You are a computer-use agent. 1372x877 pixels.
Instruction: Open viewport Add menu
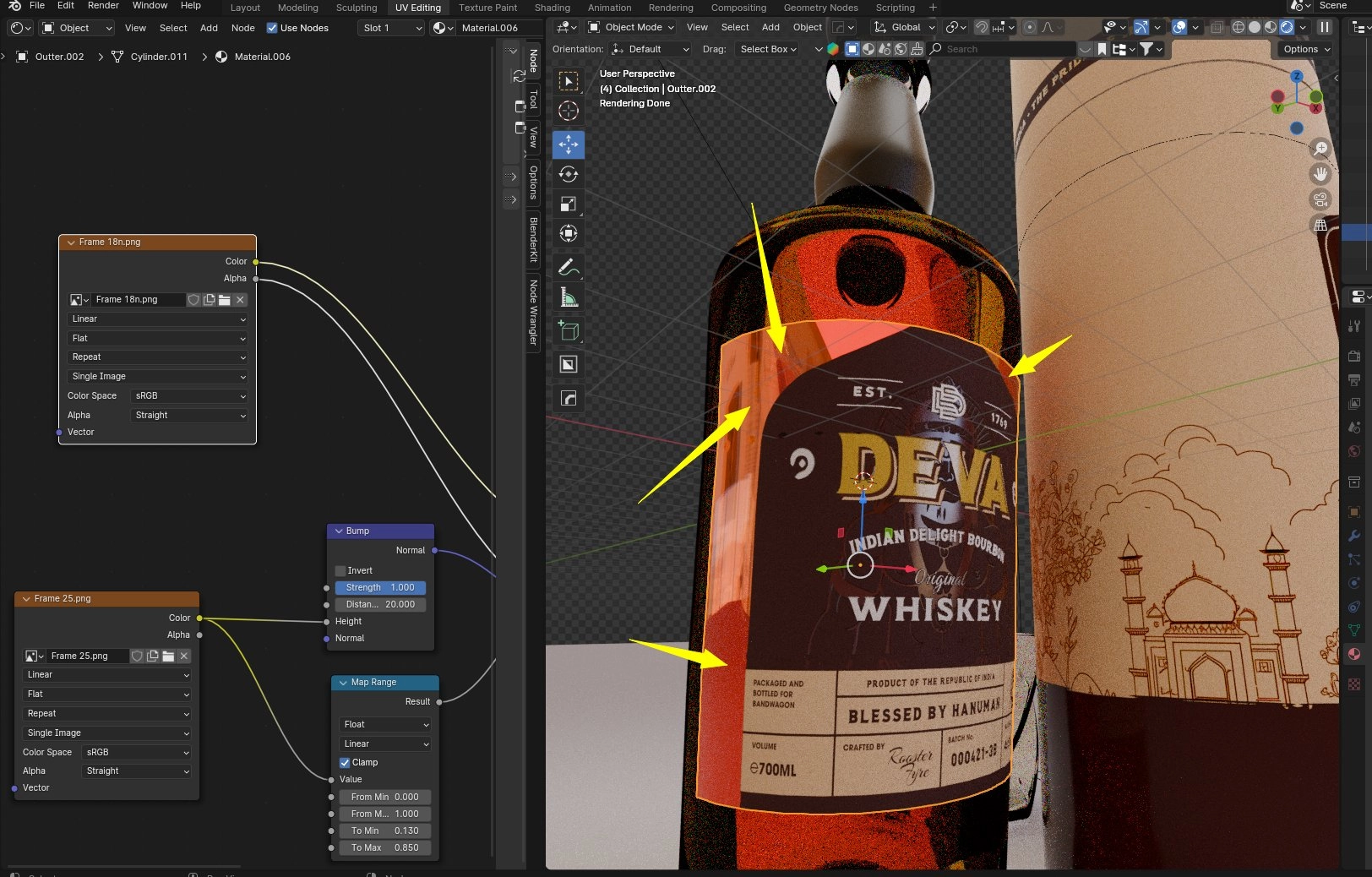770,28
